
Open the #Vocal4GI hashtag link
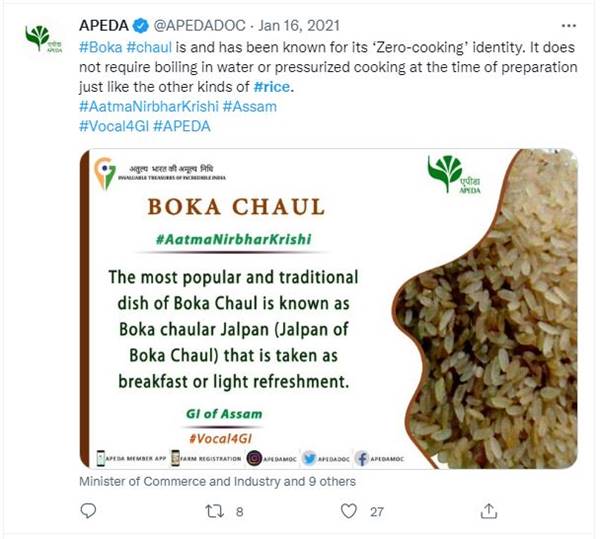pos(113,124)
